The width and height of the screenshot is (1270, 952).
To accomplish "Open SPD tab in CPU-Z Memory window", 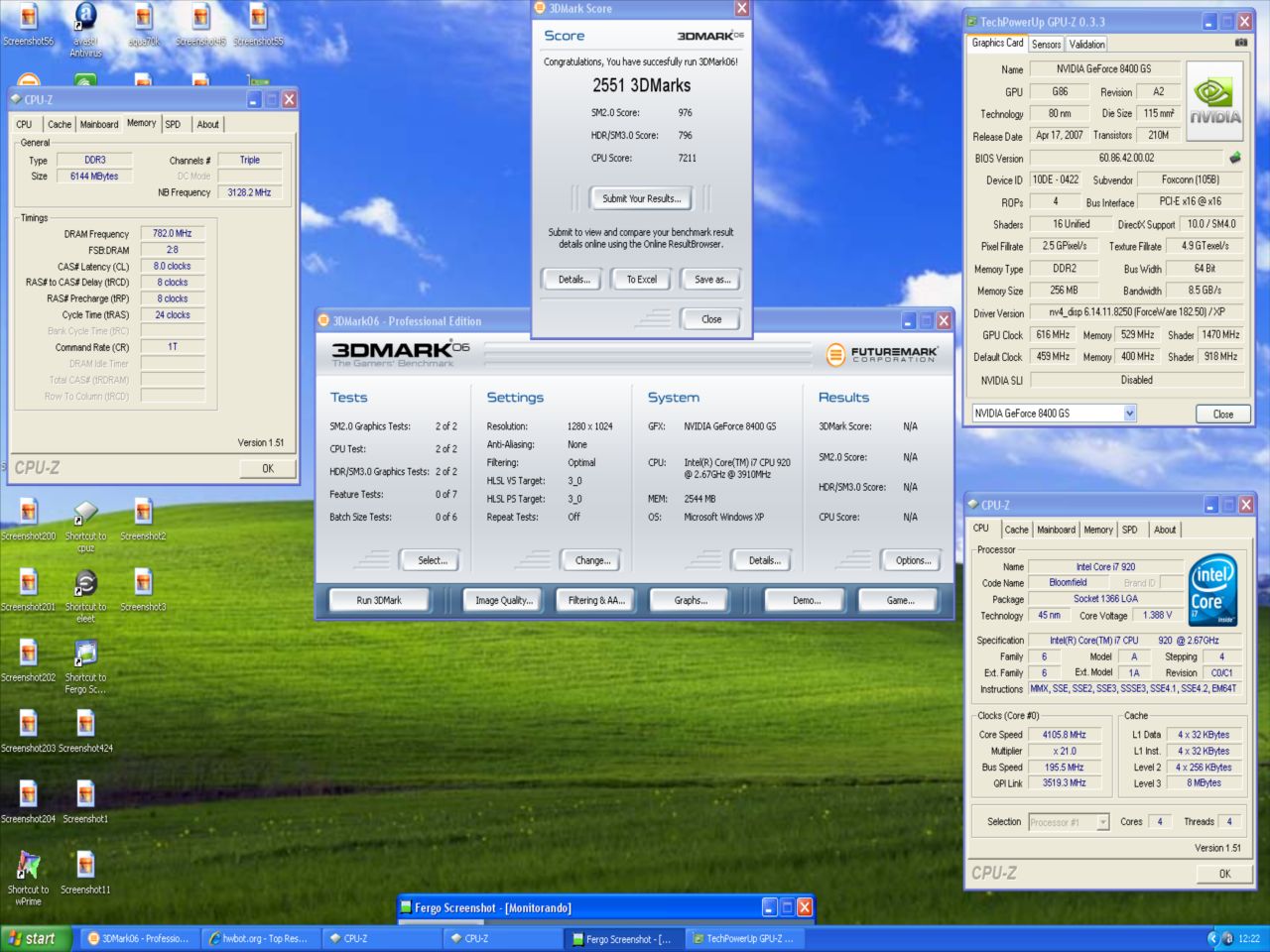I will click(174, 124).
